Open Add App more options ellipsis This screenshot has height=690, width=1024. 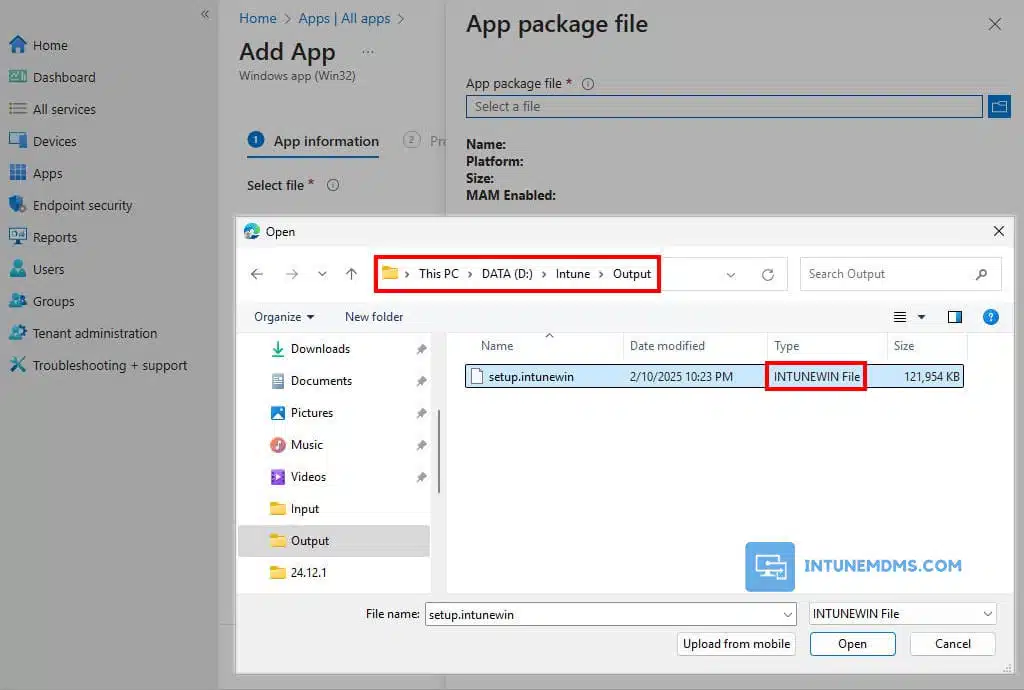(368, 52)
